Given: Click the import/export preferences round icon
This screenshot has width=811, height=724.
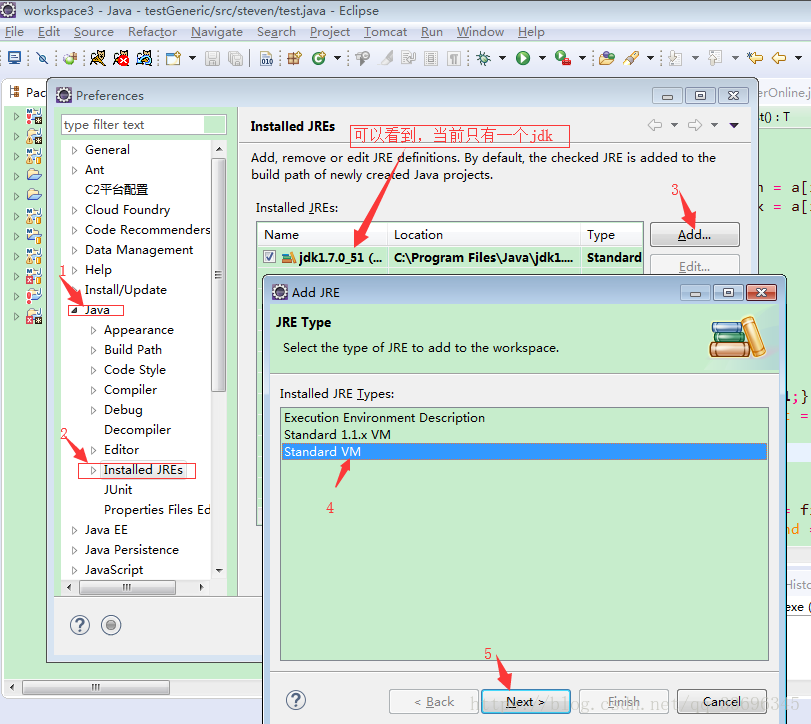Looking at the screenshot, I should pyautogui.click(x=111, y=625).
